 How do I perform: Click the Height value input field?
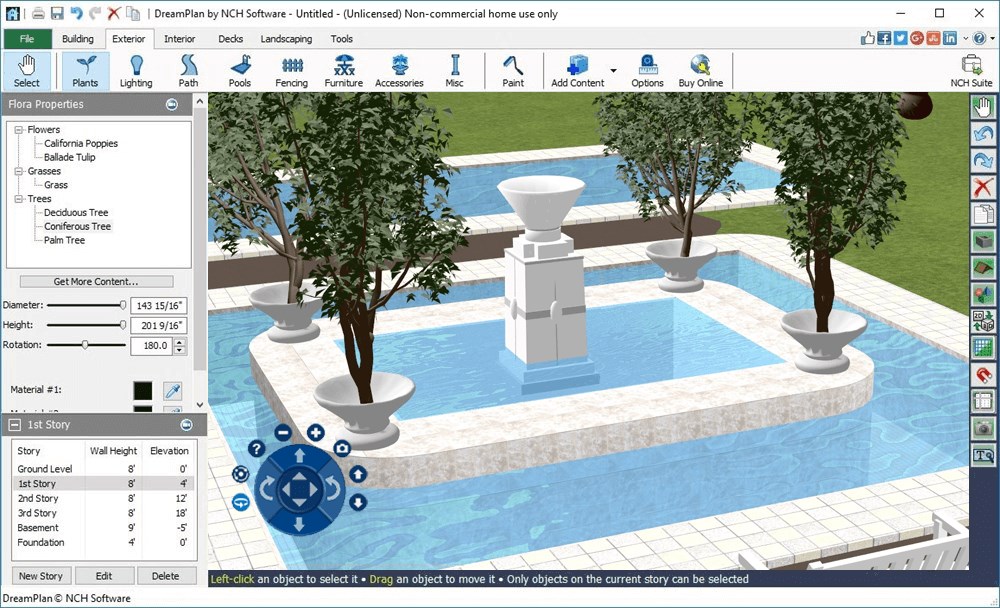158,325
